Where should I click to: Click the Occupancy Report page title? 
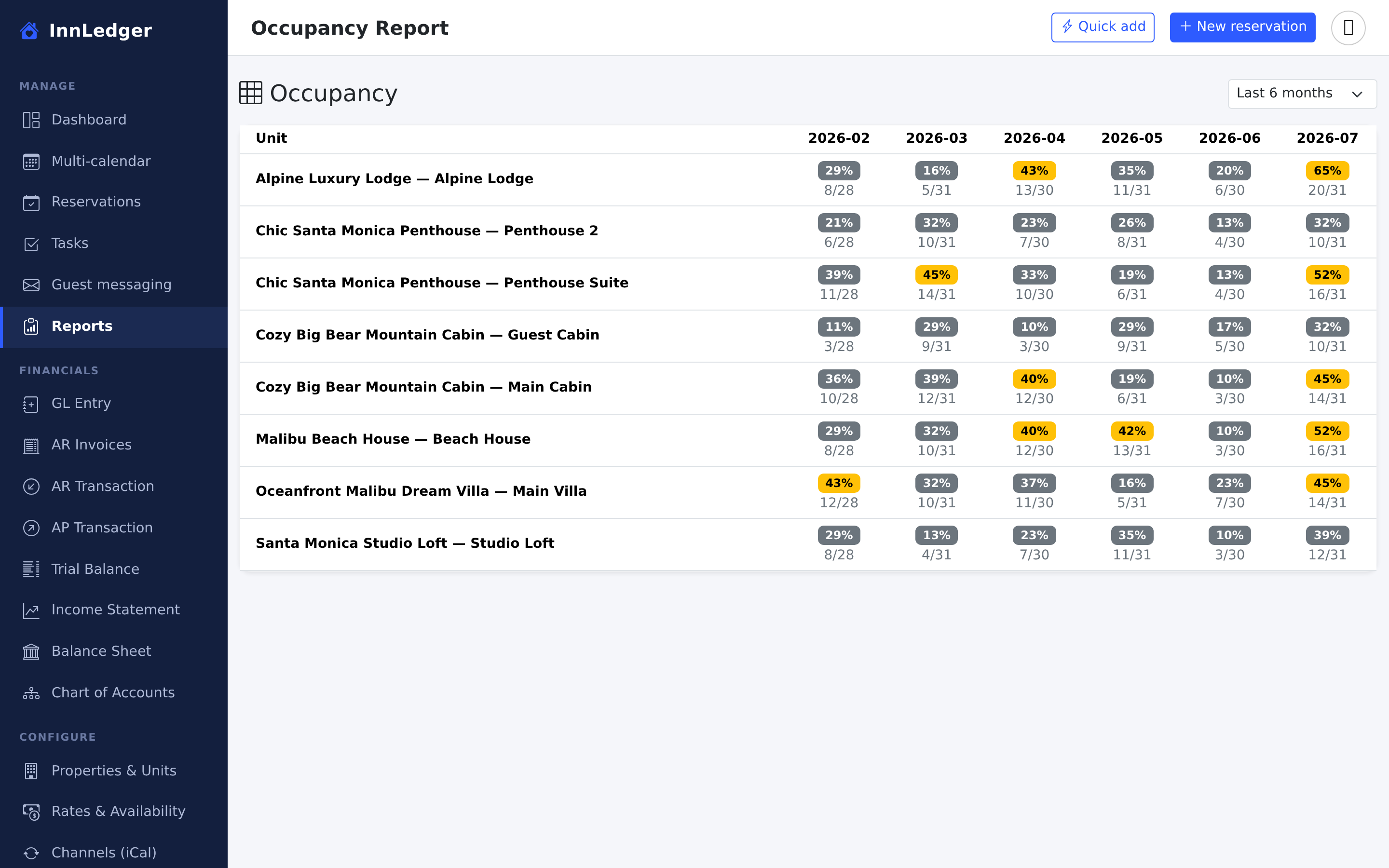[350, 28]
